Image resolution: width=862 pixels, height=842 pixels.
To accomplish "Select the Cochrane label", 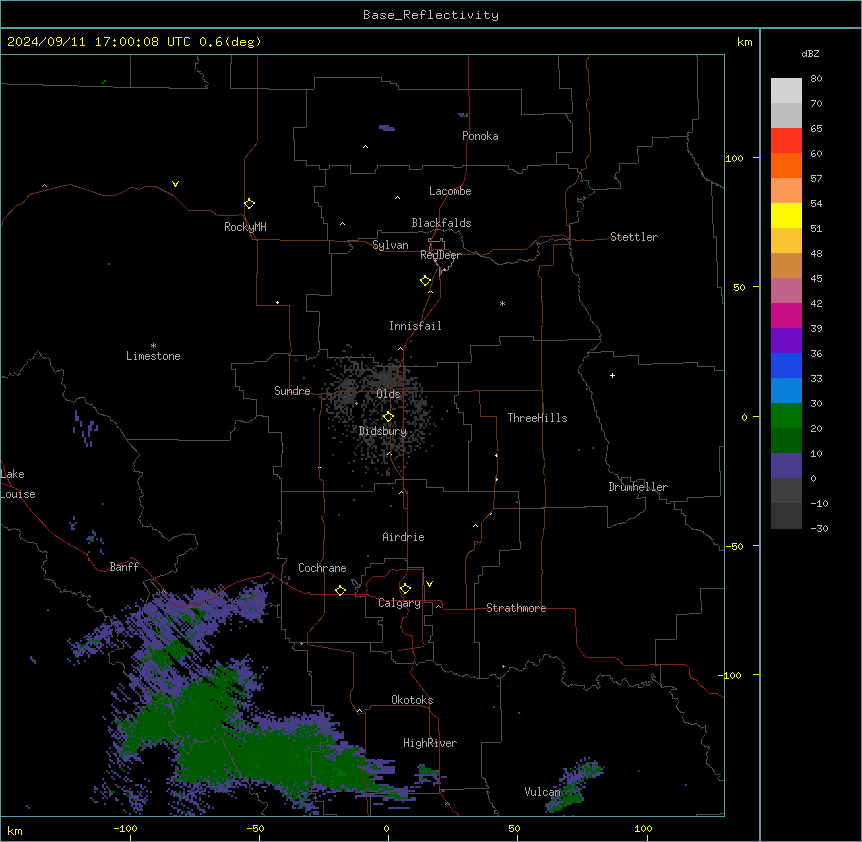I will coord(322,568).
